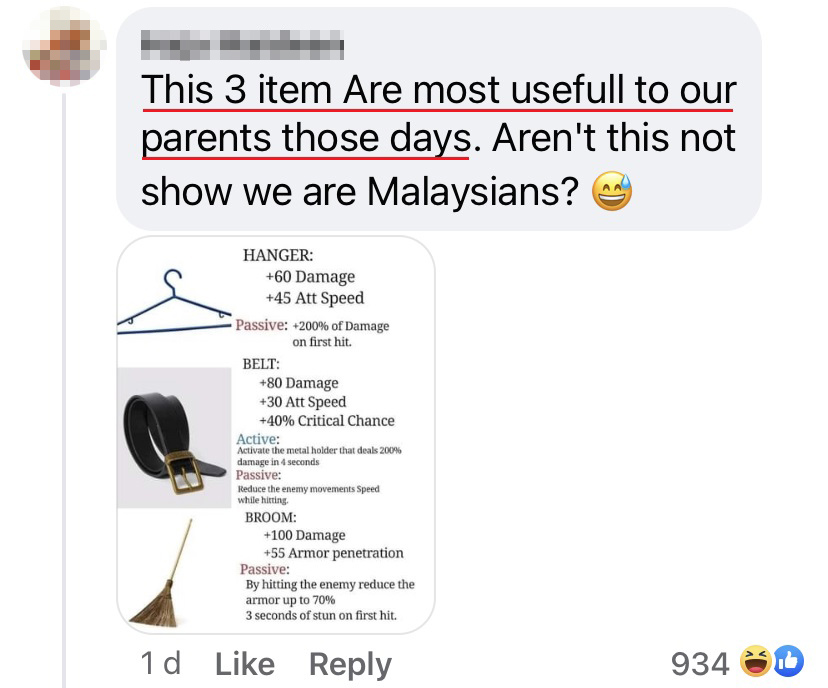Click the blue hanger picture in attachment
The width and height of the screenshot is (828, 688).
174,303
